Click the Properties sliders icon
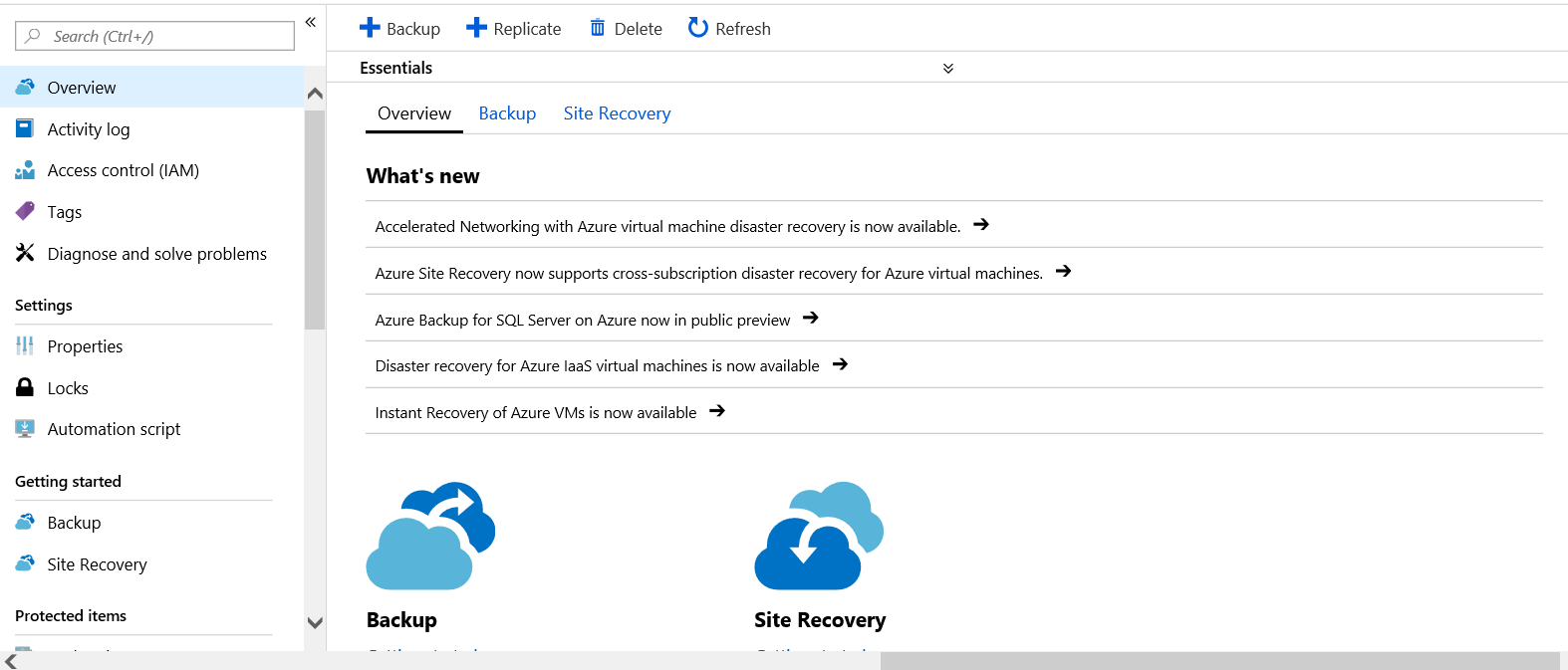The height and width of the screenshot is (670, 1568). click(25, 345)
